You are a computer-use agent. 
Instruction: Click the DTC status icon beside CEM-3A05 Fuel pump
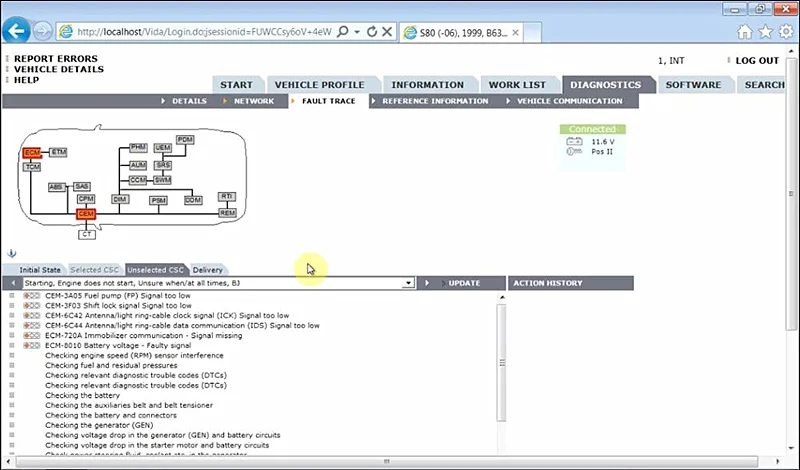[32, 295]
